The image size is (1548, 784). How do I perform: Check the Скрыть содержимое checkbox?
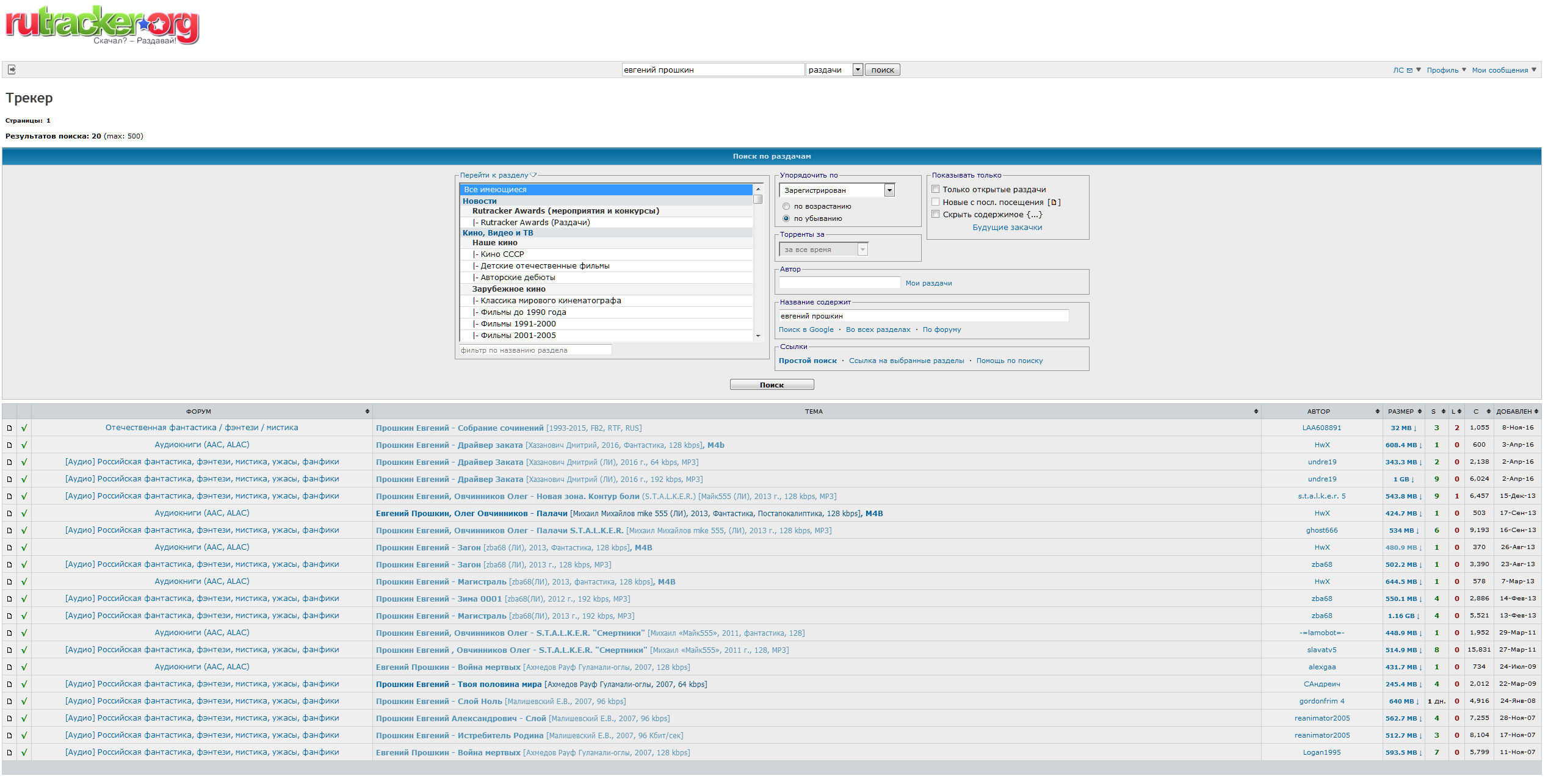[935, 214]
